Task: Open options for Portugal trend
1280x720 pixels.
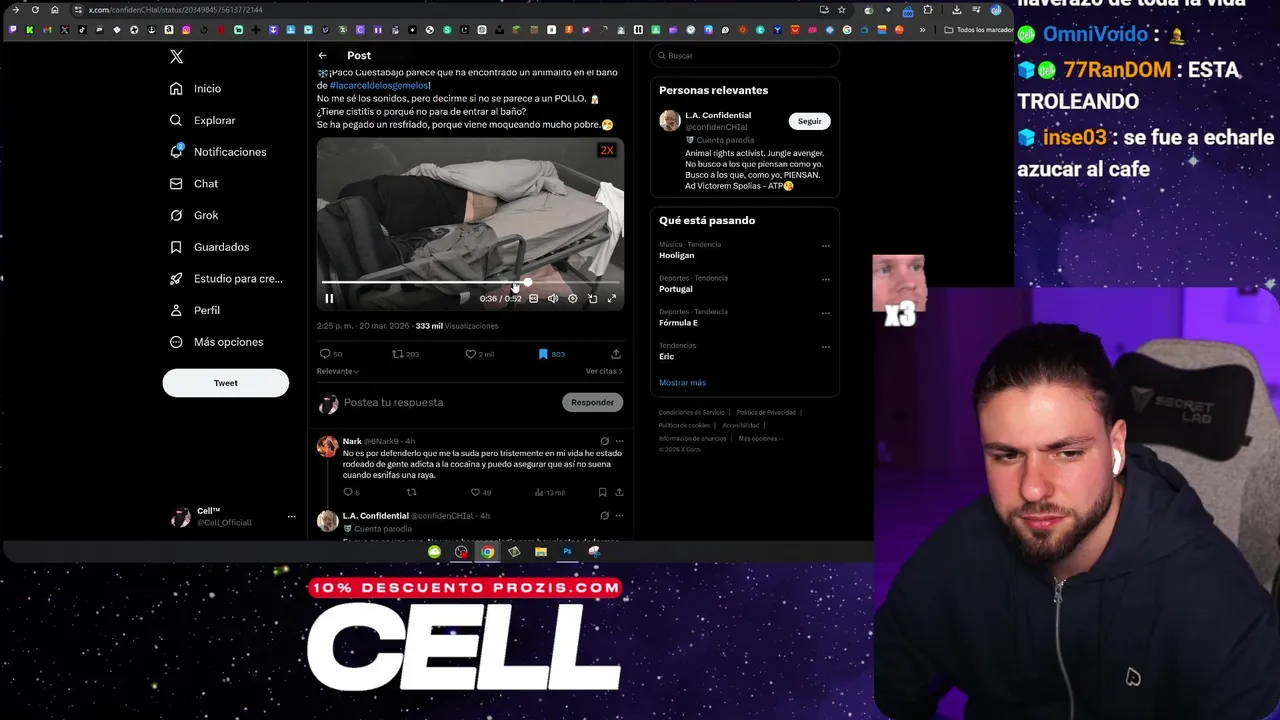Action: point(825,279)
